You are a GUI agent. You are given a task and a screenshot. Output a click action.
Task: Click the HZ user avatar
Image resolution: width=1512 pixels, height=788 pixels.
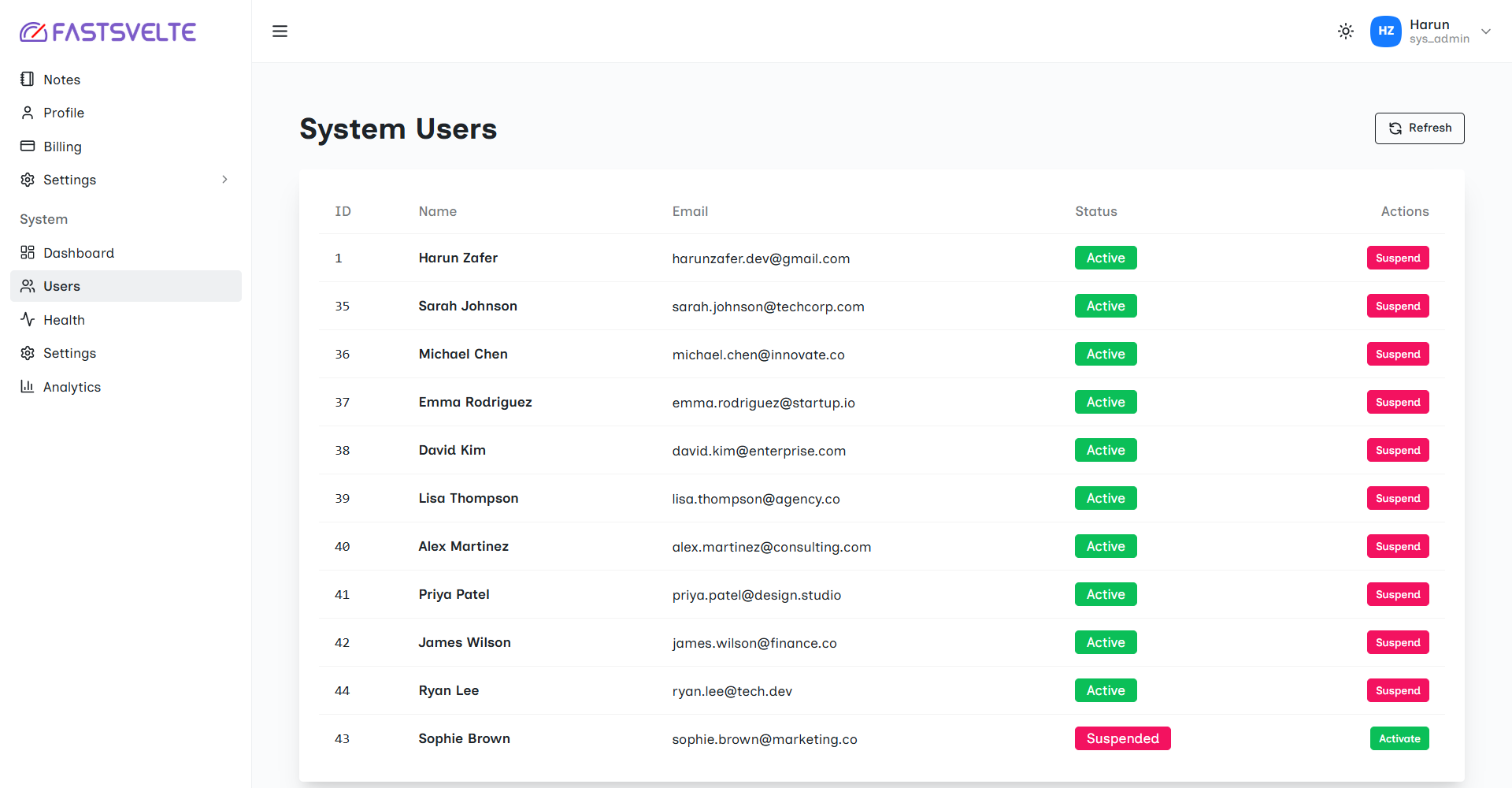1385,32
